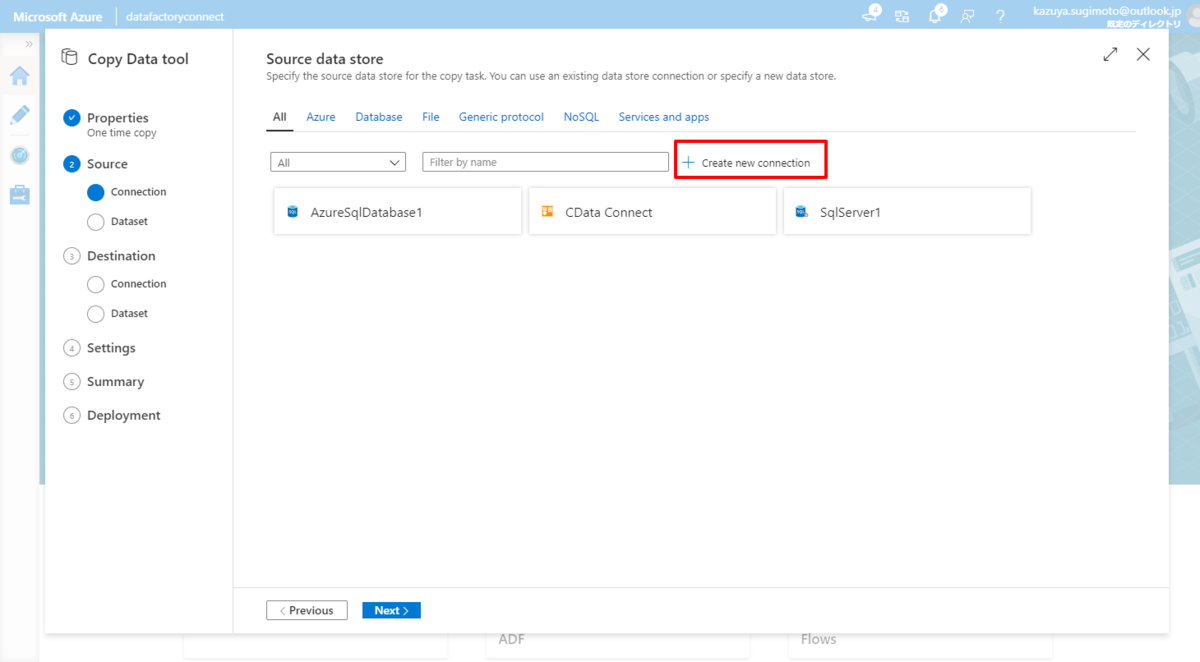Image resolution: width=1200 pixels, height=662 pixels.
Task: Click the Microsoft Azure logo text
Action: tap(57, 17)
